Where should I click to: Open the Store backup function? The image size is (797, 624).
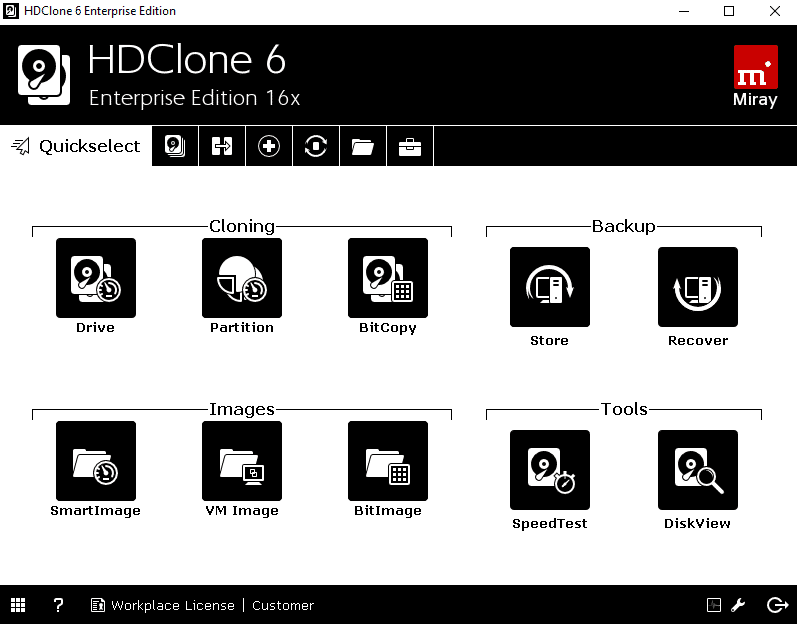[x=549, y=287]
